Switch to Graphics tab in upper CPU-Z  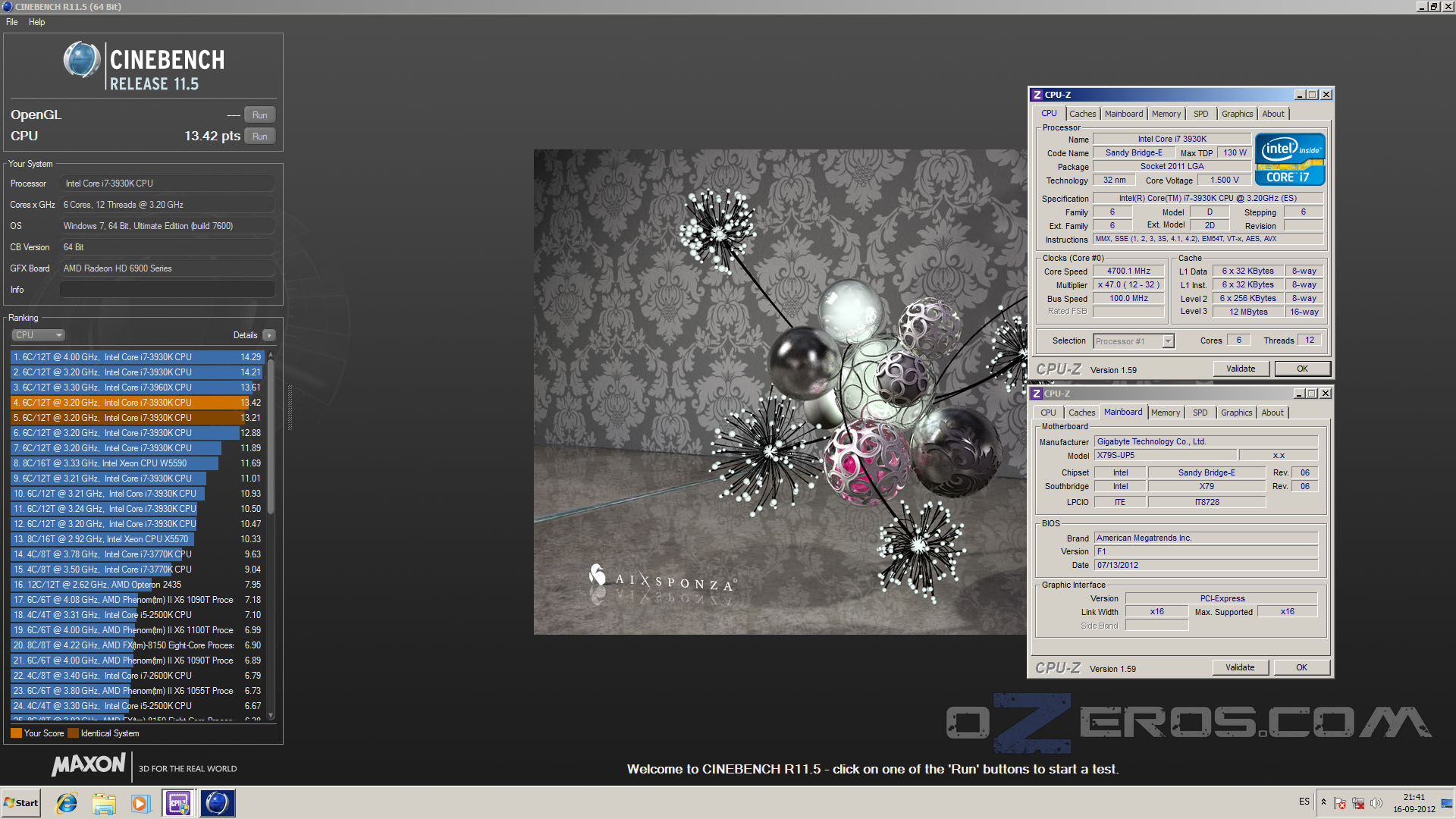[1238, 114]
